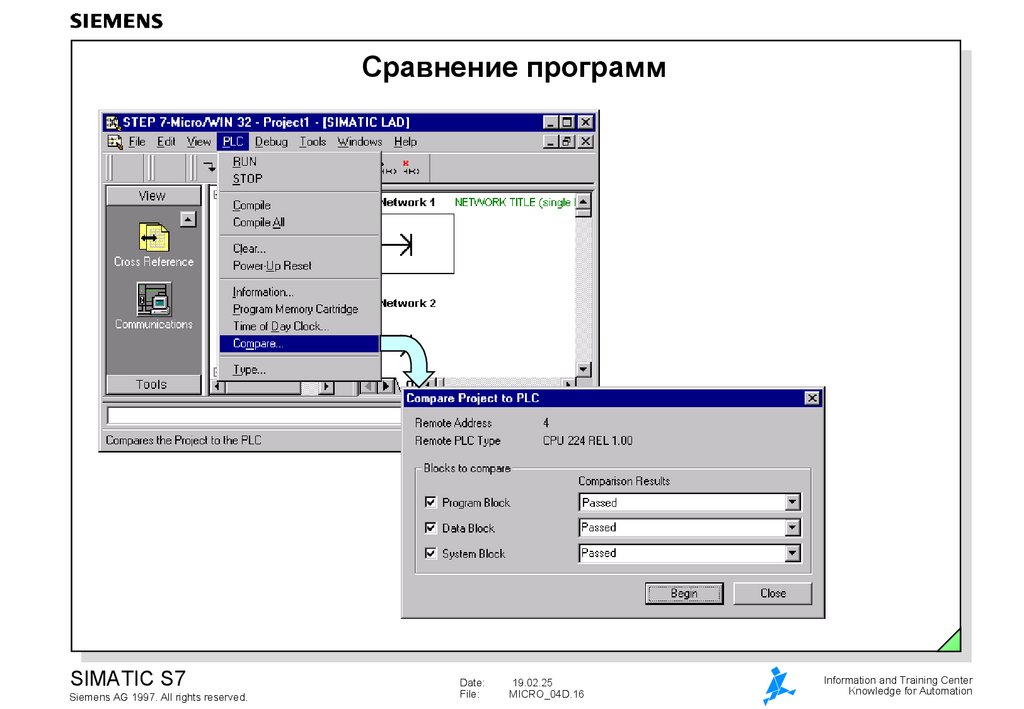
Task: Choose Compile All in the PLC menu
Action: pos(299,222)
